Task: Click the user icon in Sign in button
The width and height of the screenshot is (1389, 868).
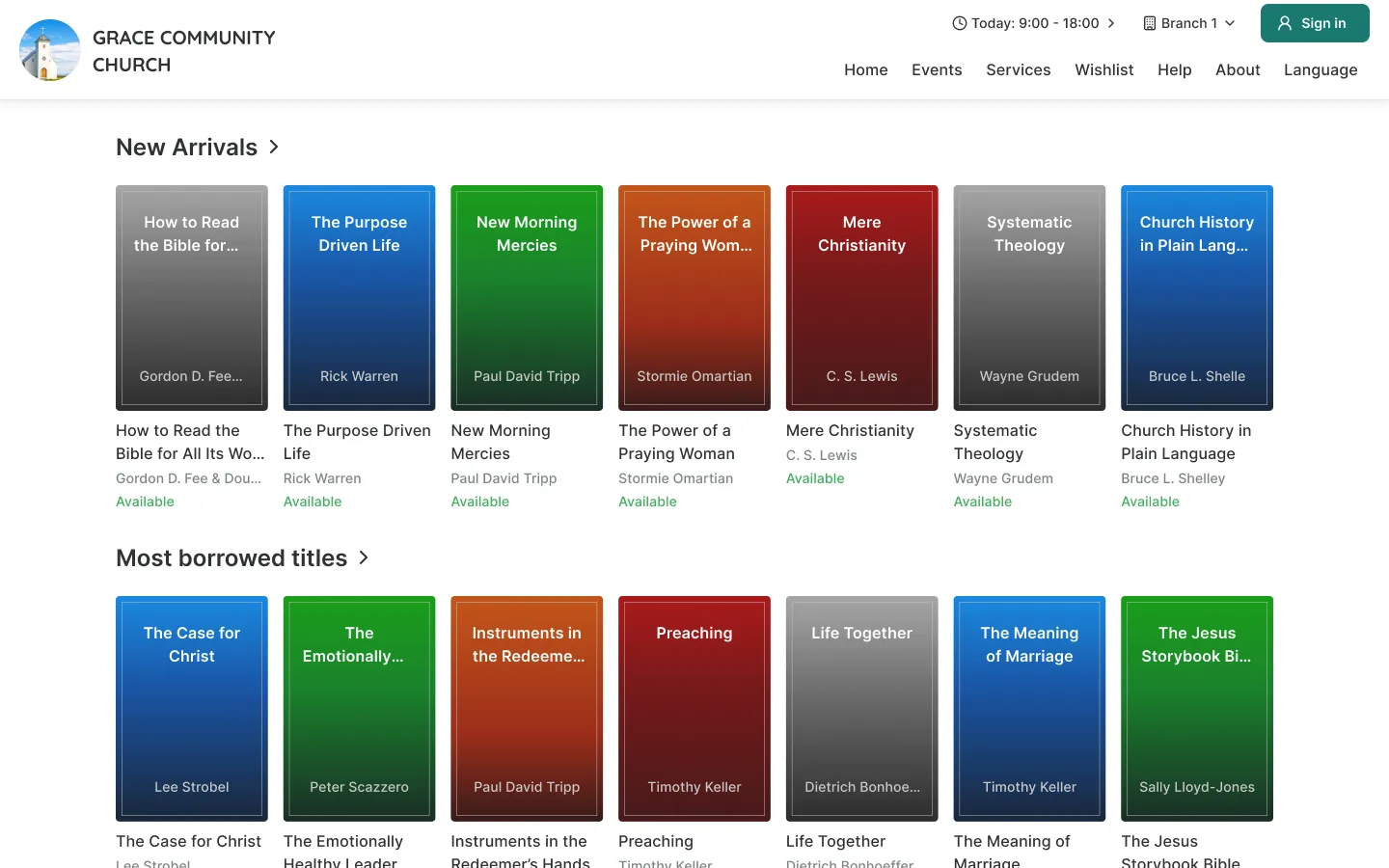Action: (x=1285, y=23)
